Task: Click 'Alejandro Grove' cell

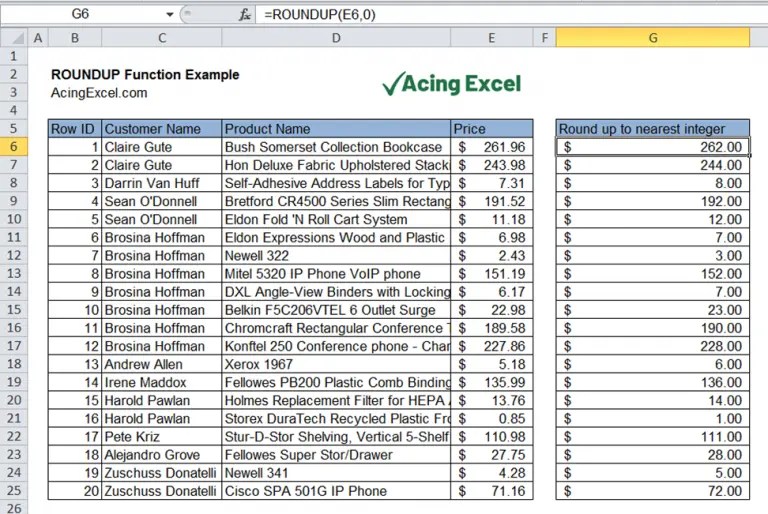Action: click(x=162, y=455)
